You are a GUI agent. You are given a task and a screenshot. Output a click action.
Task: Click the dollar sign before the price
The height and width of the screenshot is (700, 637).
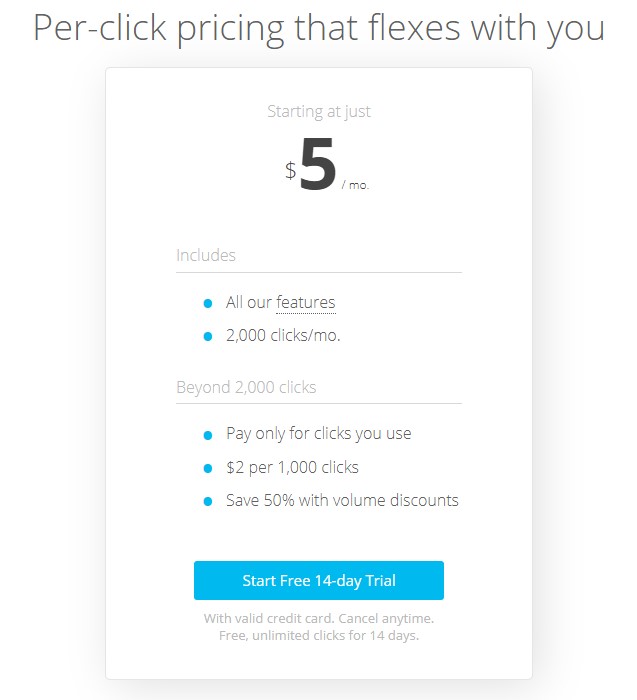click(x=291, y=170)
